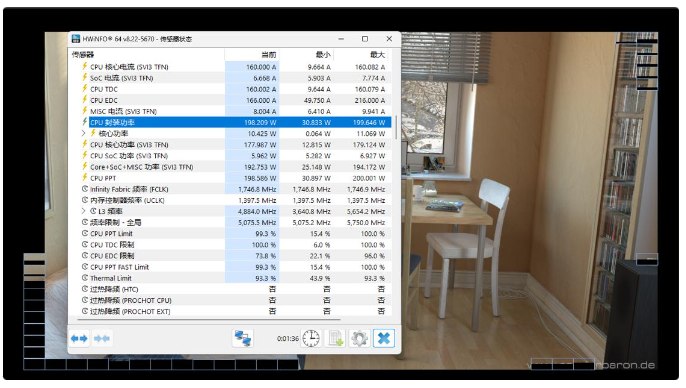686x388 pixels.
Task: Click the 最大 column header
Action: (x=361, y=55)
